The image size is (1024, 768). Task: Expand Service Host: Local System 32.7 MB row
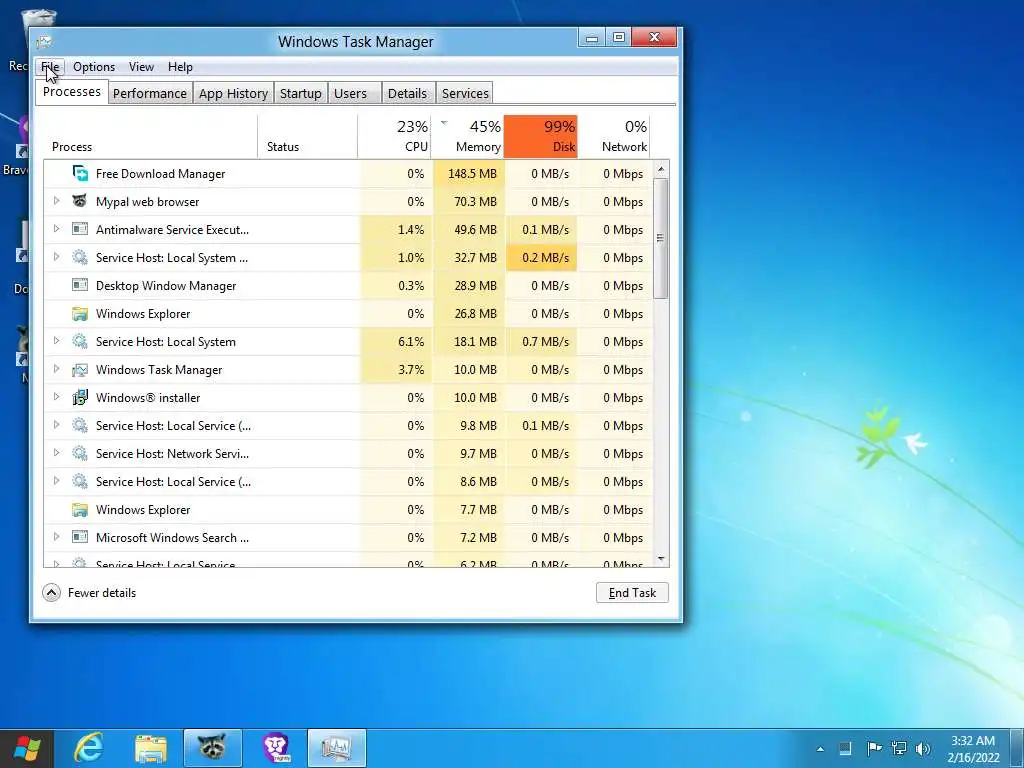click(x=56, y=257)
